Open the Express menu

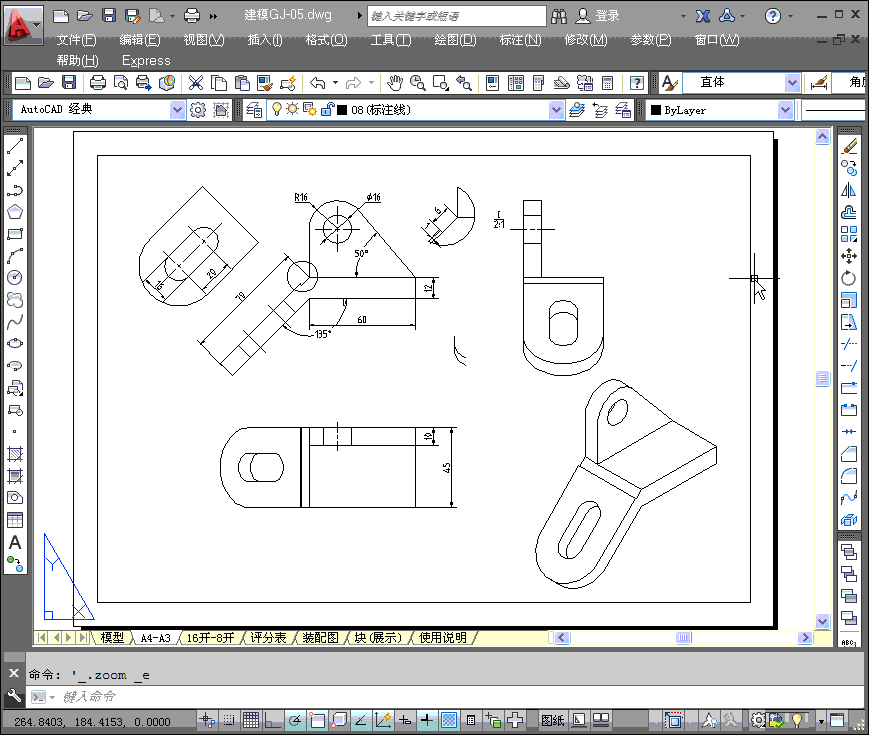click(x=146, y=60)
